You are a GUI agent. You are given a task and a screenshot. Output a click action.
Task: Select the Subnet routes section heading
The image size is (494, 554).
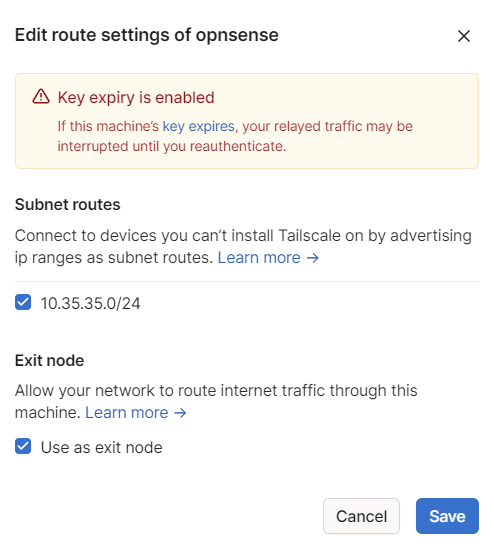pyautogui.click(x=67, y=205)
